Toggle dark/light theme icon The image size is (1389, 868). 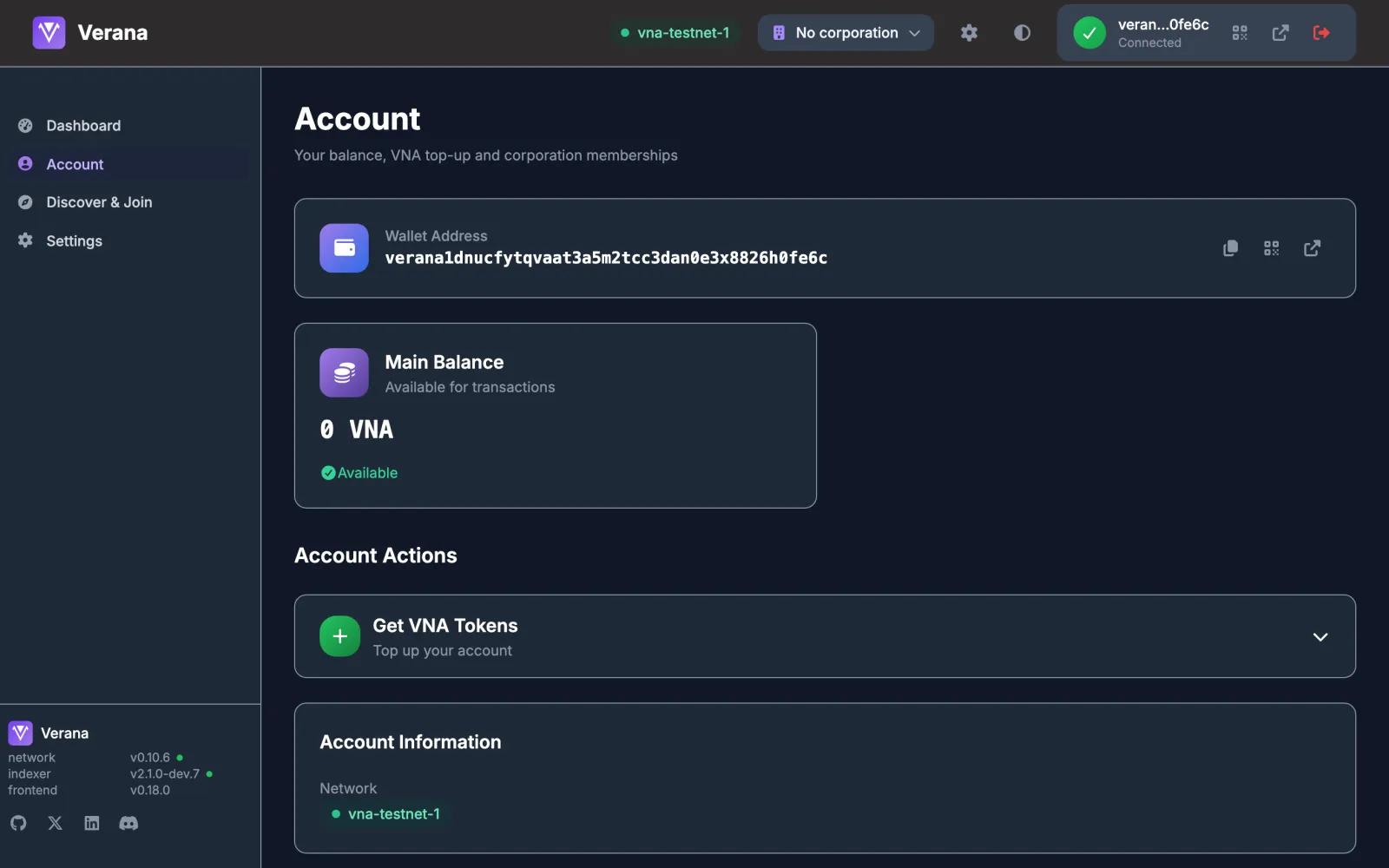point(1022,33)
